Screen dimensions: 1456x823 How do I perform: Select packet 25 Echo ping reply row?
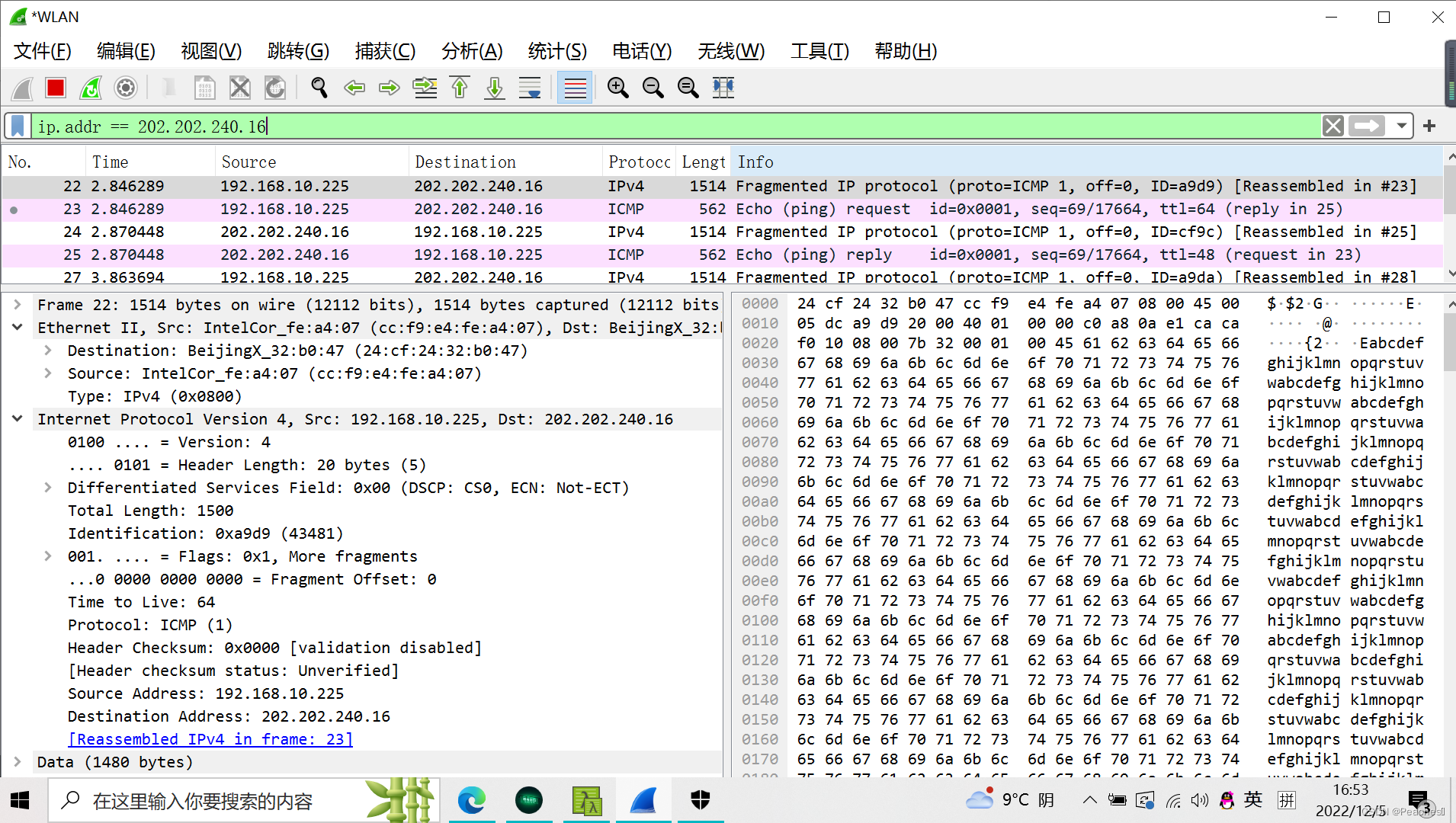coord(722,255)
